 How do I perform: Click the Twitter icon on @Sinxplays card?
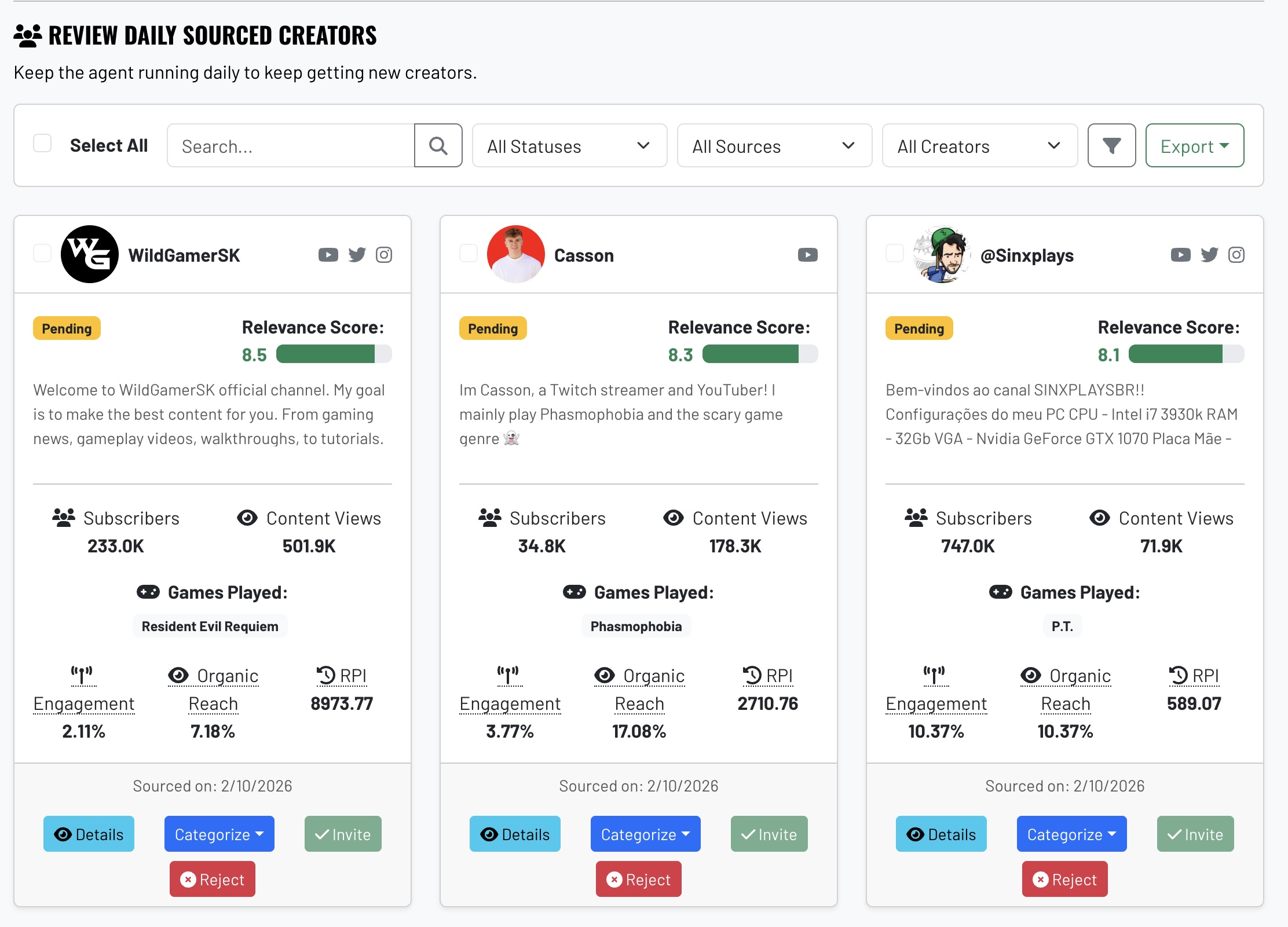(x=1209, y=254)
